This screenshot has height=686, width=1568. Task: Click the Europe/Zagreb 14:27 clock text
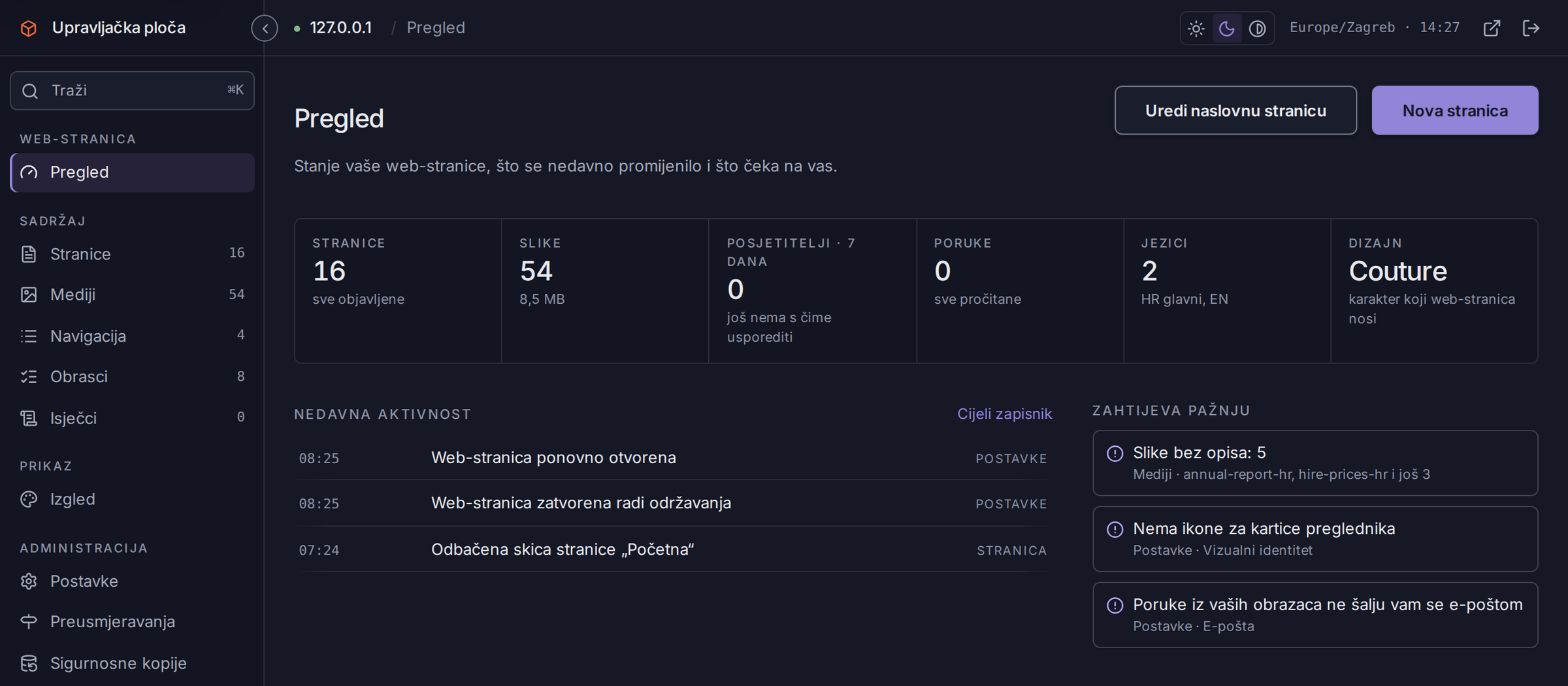1375,27
